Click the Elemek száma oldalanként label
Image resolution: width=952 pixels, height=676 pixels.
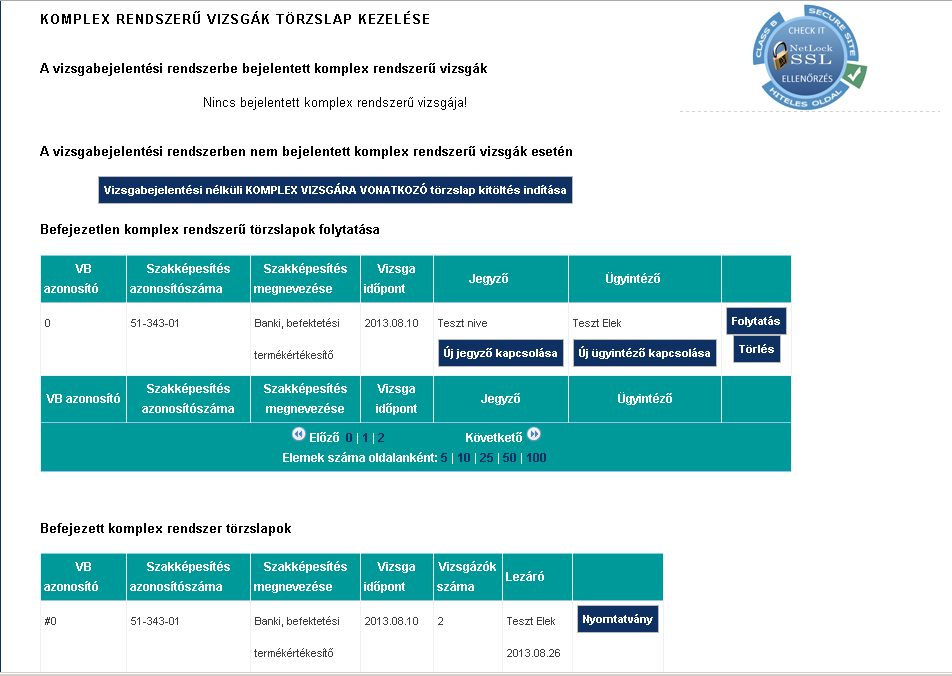[359, 458]
